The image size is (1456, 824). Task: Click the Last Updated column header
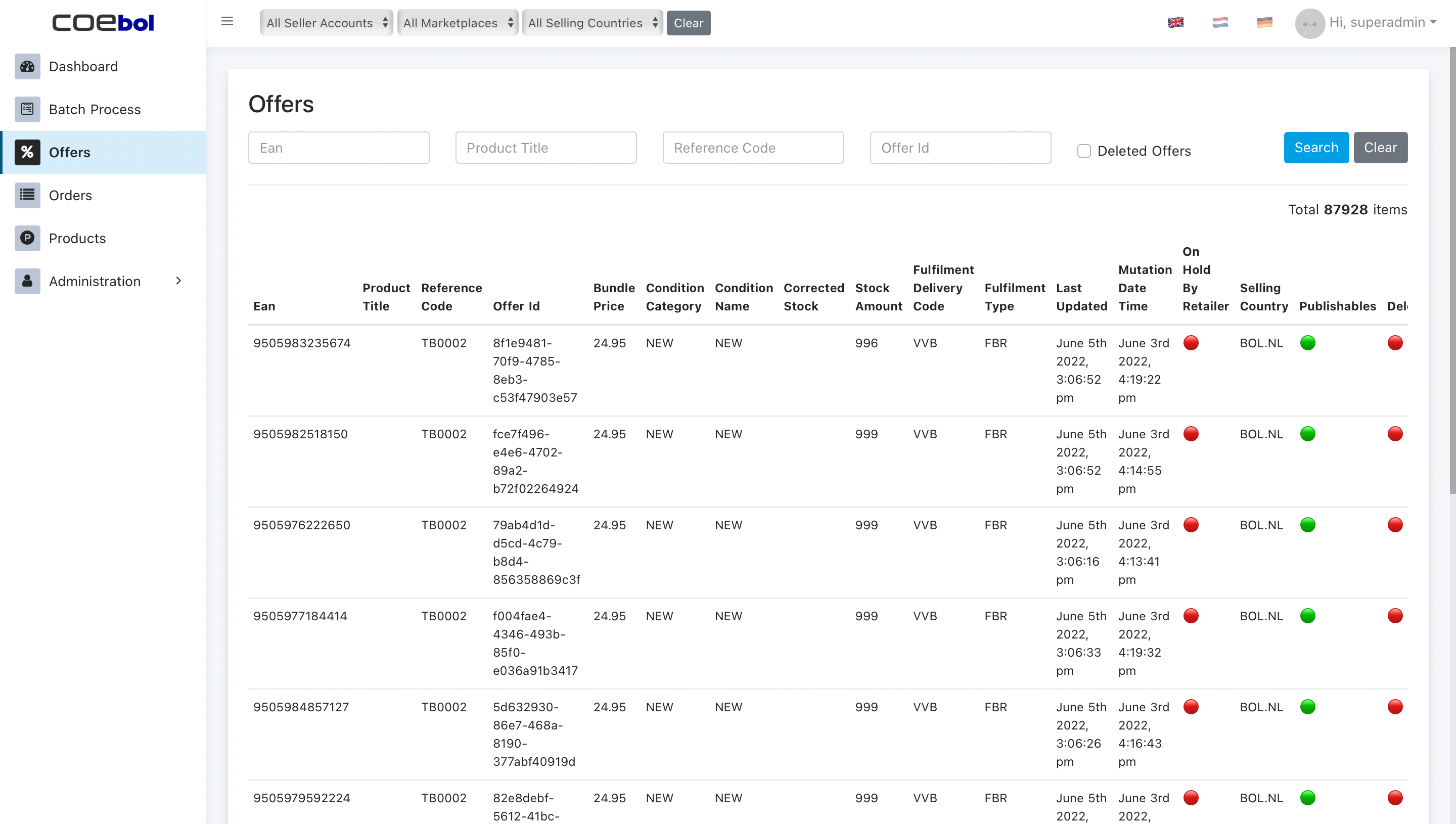(x=1081, y=297)
